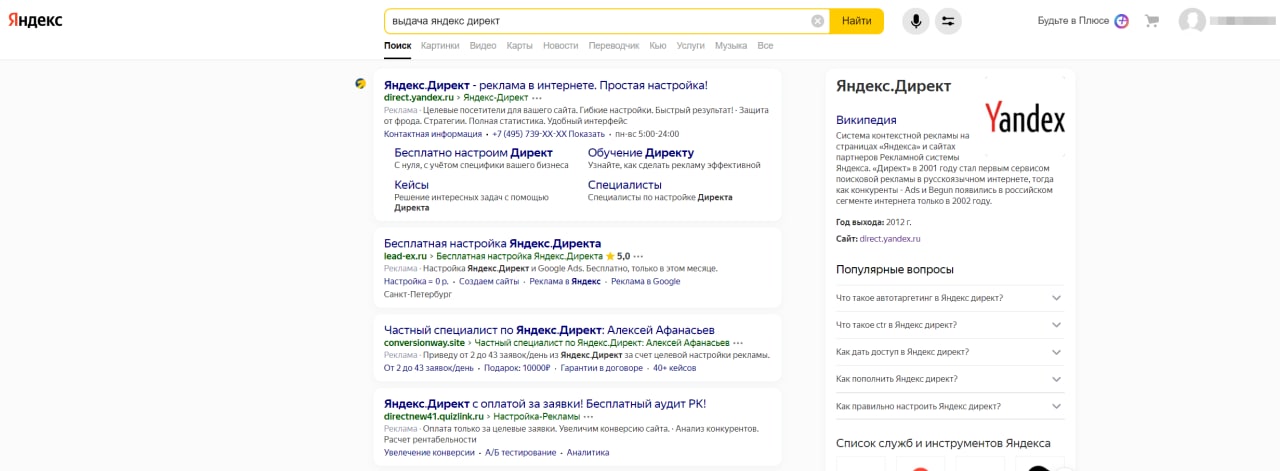1280x471 pixels.
Task: Open the Контактная информация link
Action: pos(432,134)
